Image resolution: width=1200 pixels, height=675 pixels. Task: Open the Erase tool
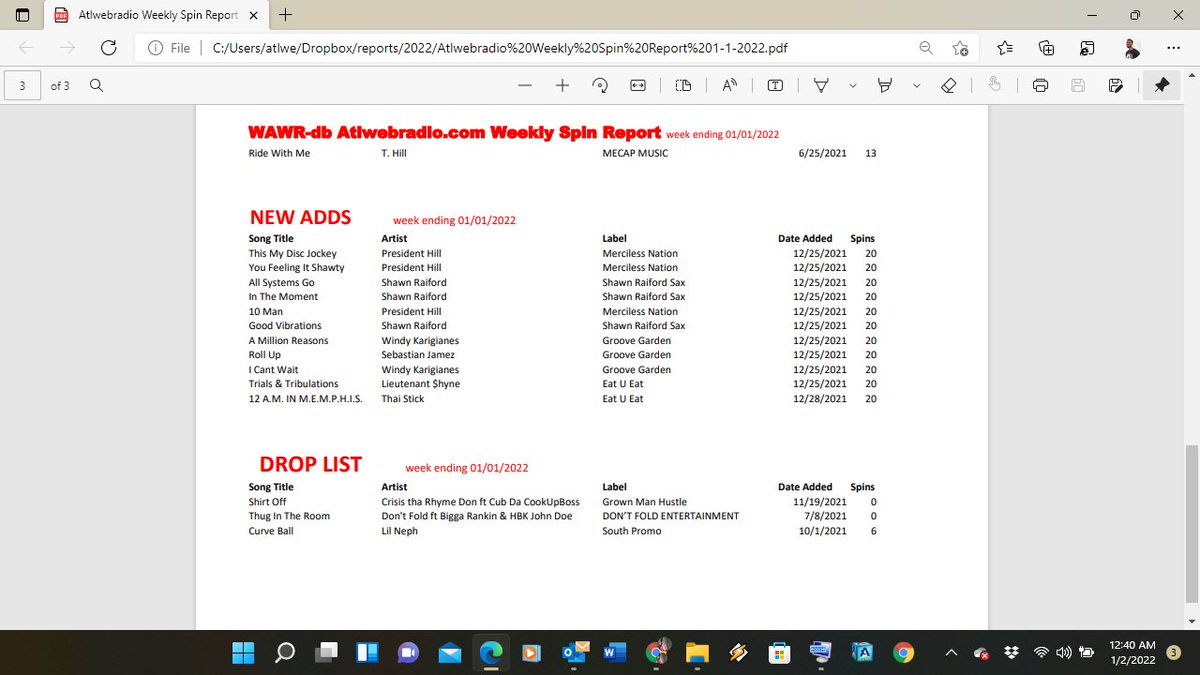[949, 85]
